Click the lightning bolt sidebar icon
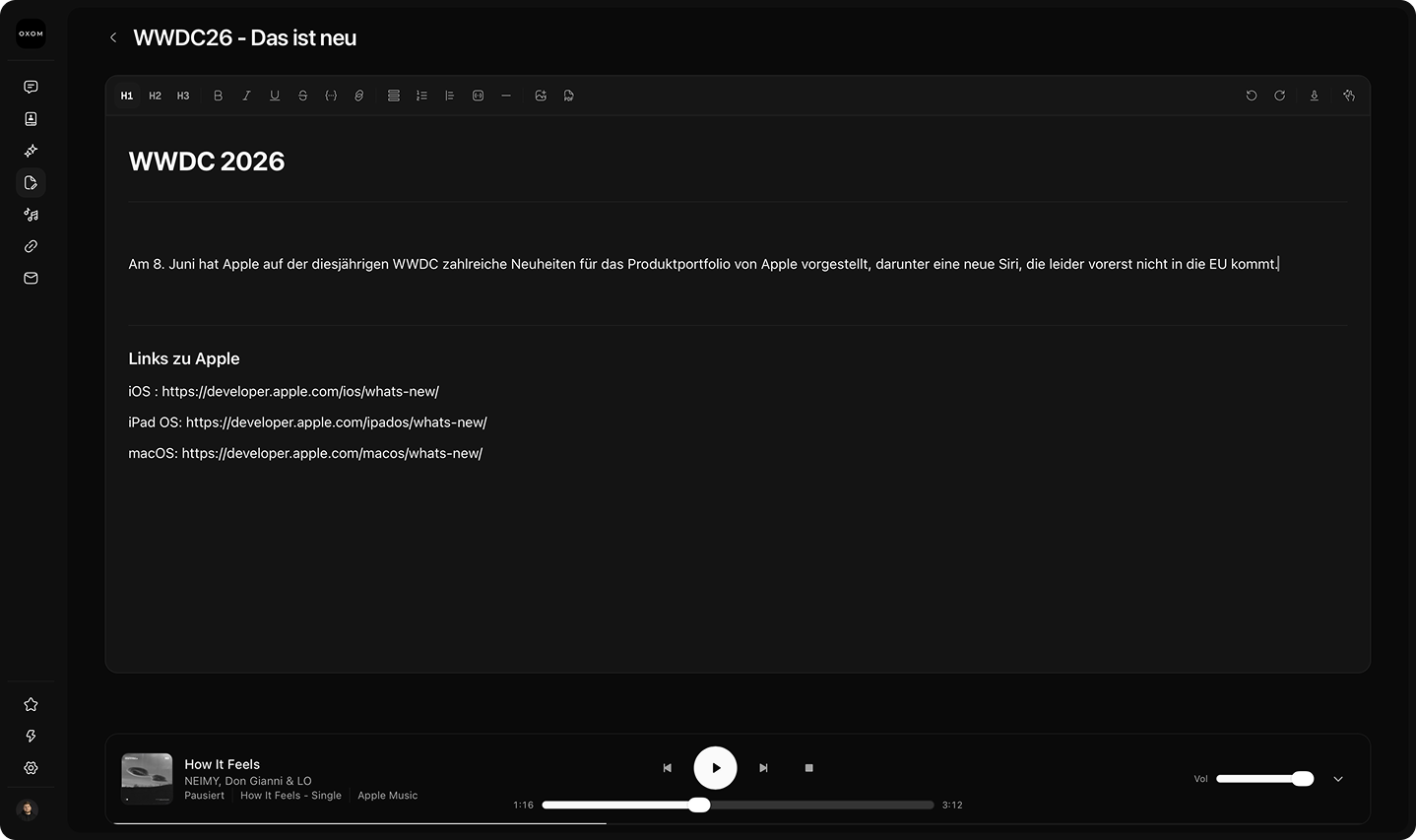Image resolution: width=1416 pixels, height=840 pixels. pos(32,737)
